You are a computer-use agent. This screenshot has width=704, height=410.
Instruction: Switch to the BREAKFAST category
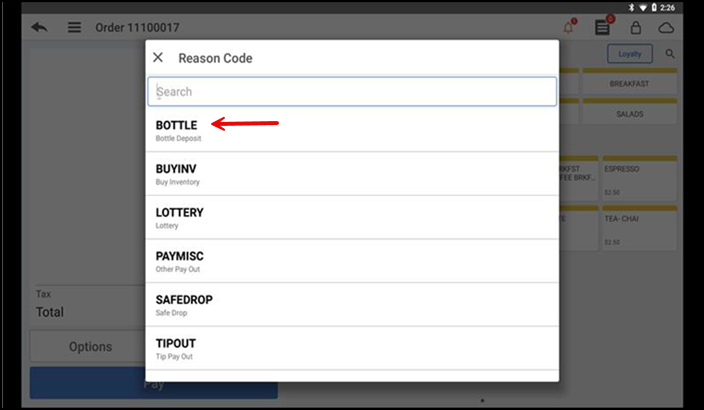coord(629,84)
